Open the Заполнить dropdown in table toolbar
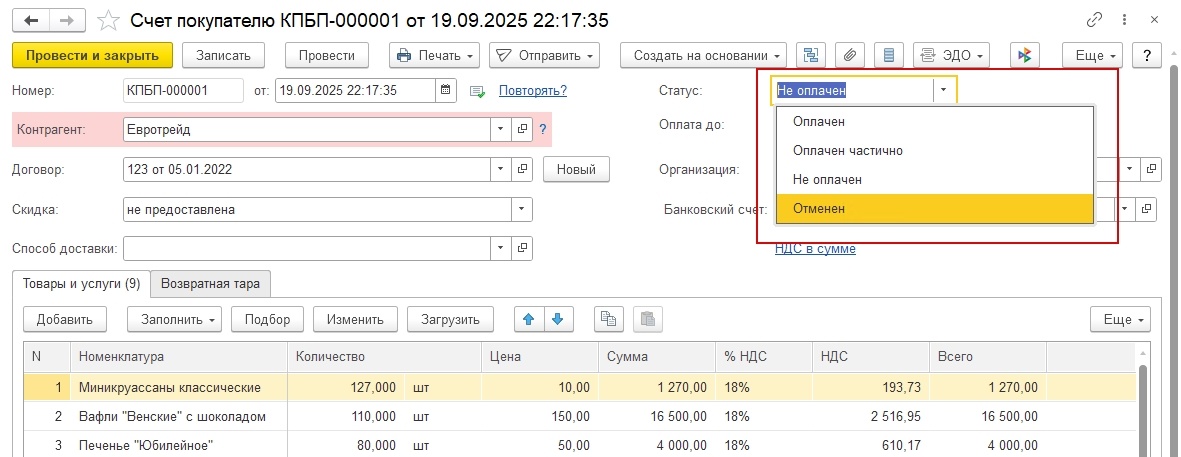 point(174,319)
